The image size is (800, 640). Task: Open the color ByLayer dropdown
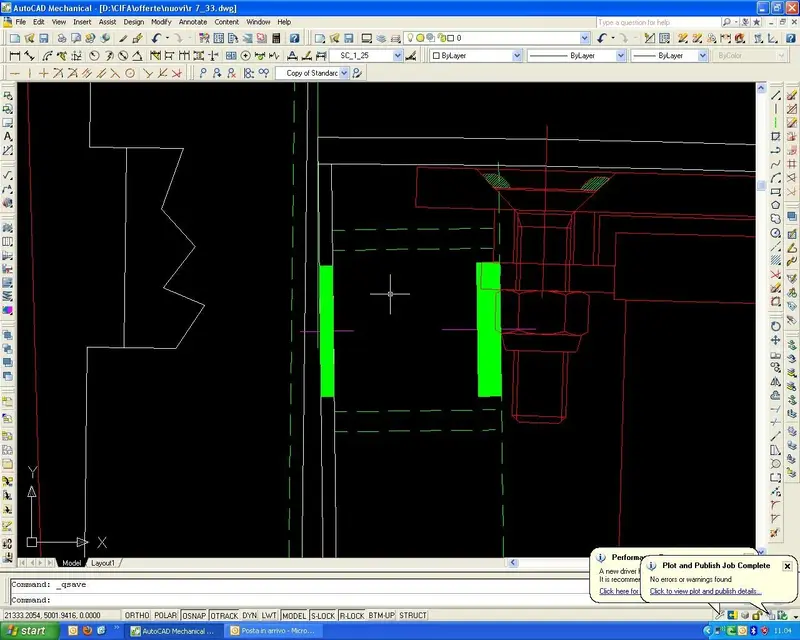tap(517, 56)
